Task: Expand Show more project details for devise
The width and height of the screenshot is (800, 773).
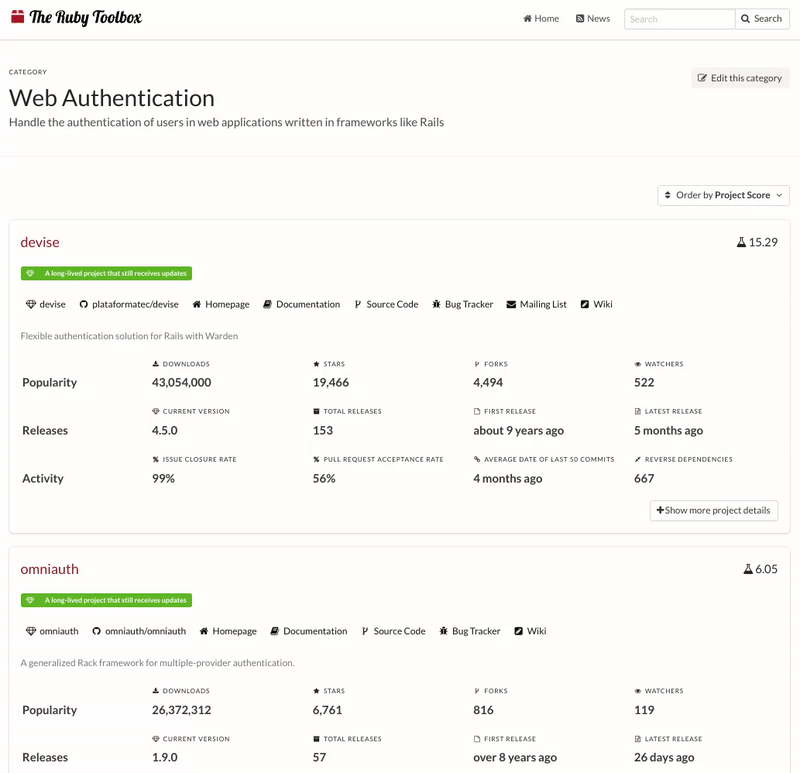Action: pos(714,511)
